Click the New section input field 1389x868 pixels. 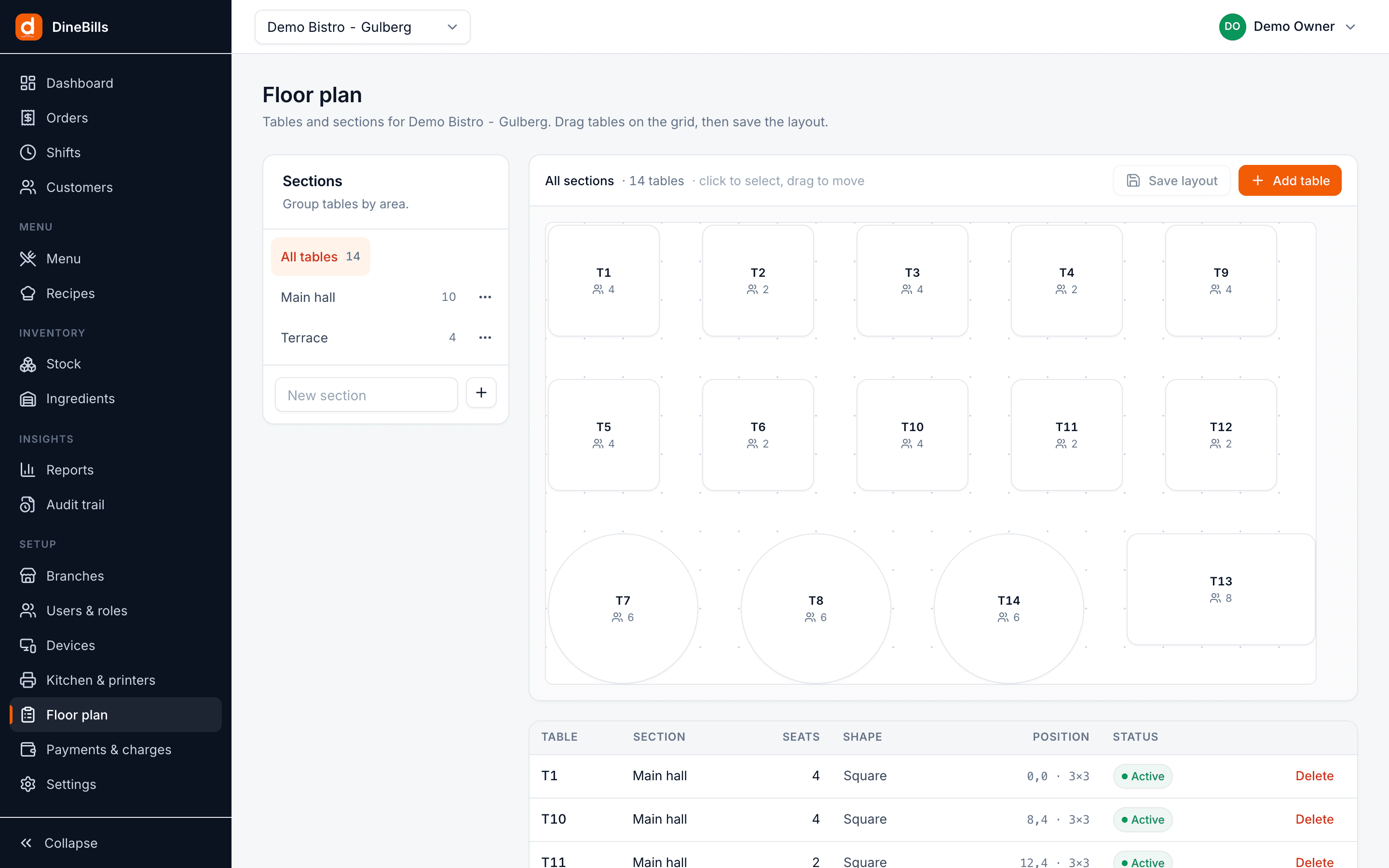366,395
